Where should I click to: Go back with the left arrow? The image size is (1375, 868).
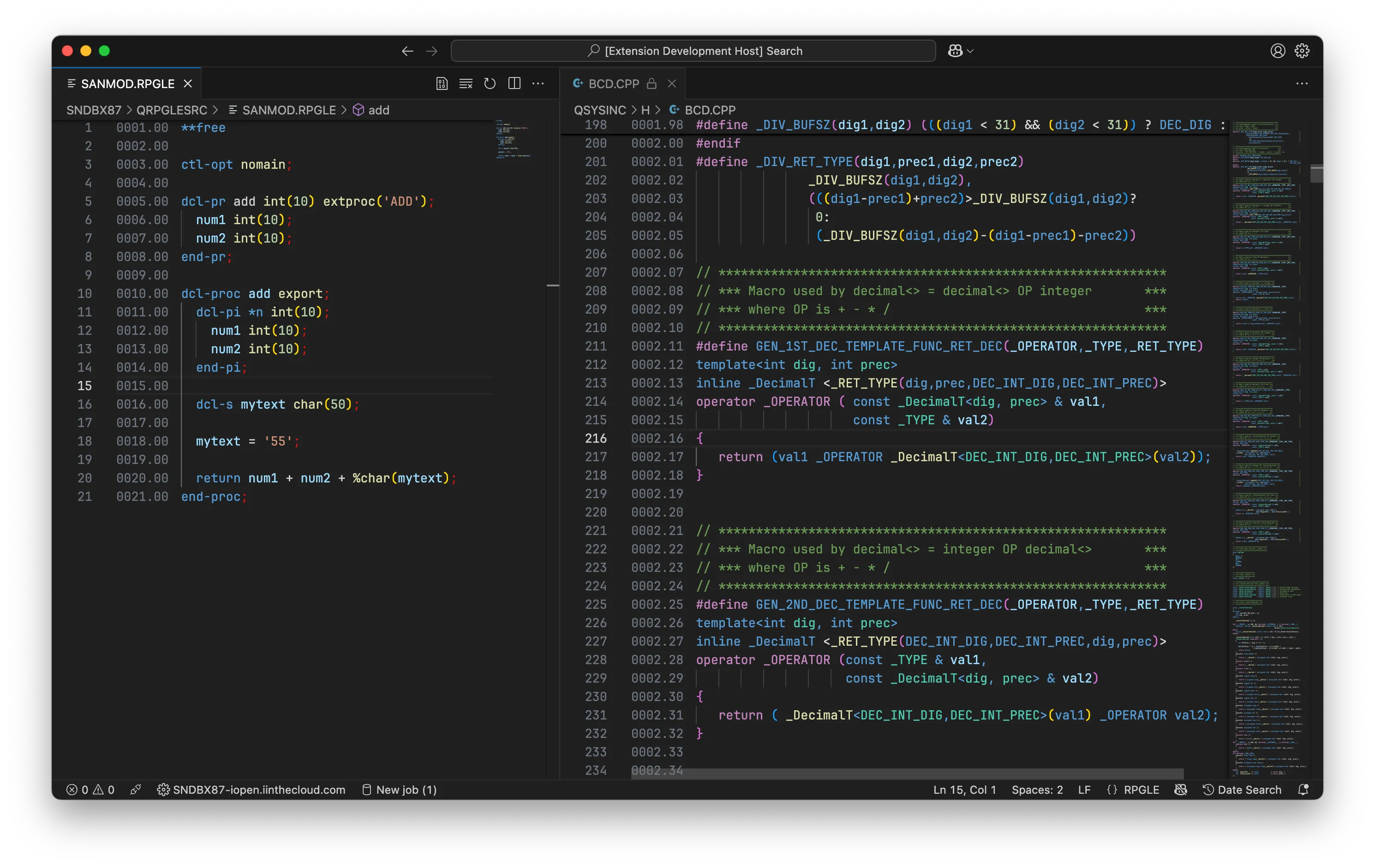click(x=407, y=51)
